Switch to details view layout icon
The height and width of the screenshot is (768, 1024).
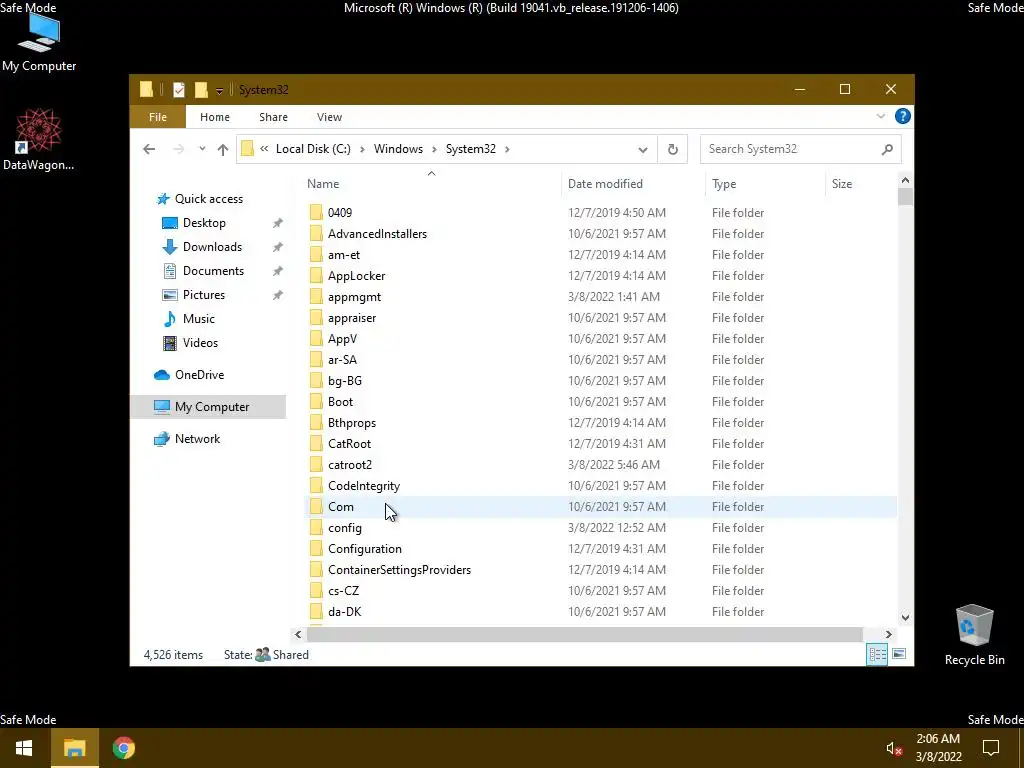point(877,654)
